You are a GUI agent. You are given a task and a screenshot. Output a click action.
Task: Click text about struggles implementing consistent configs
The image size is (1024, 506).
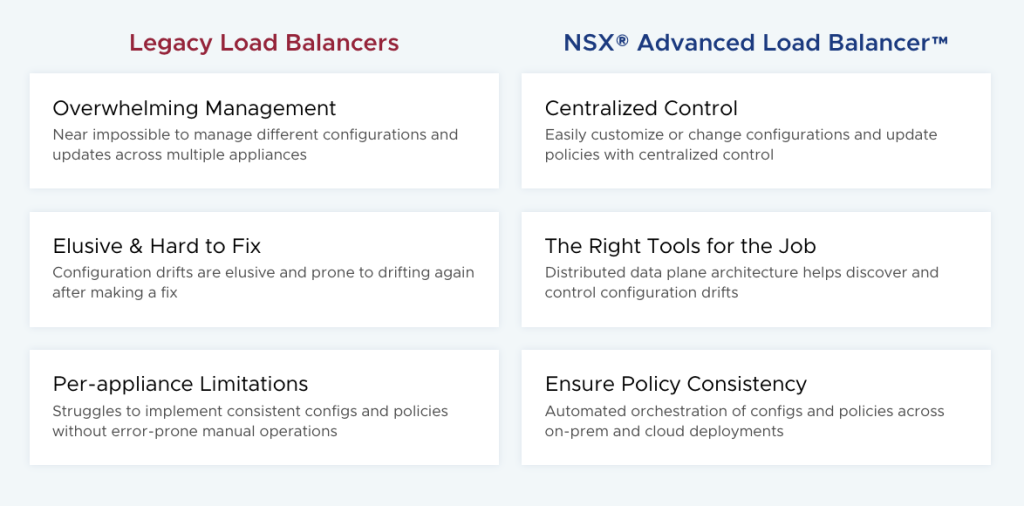[x=250, y=411]
